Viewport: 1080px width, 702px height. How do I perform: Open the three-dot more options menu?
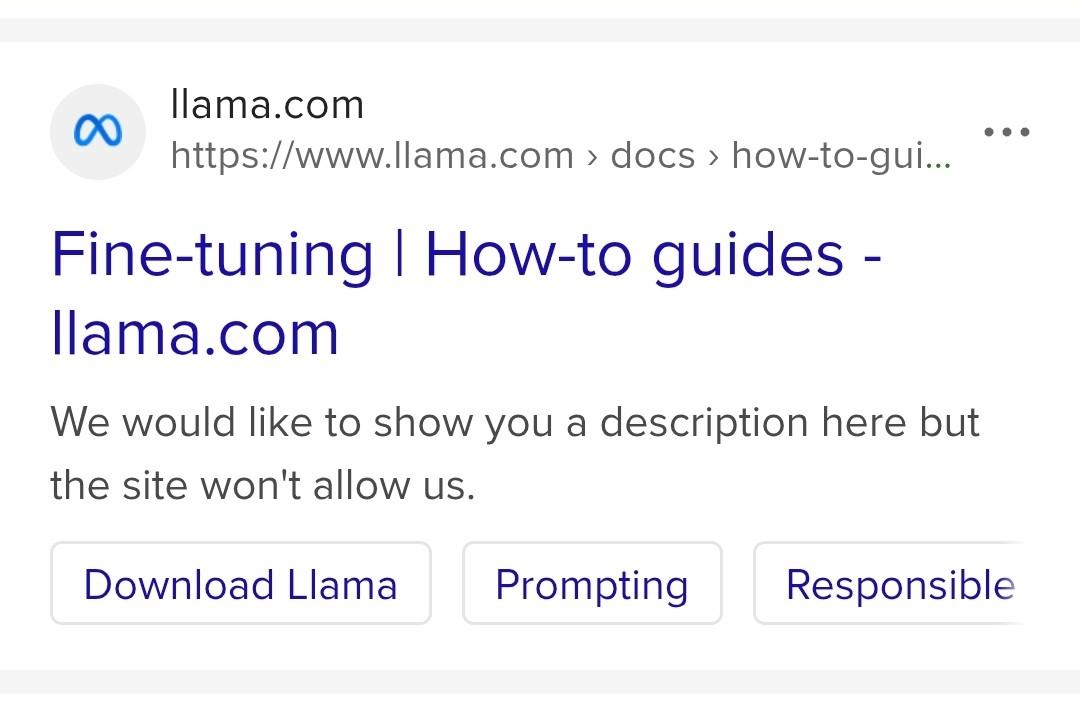(1006, 132)
